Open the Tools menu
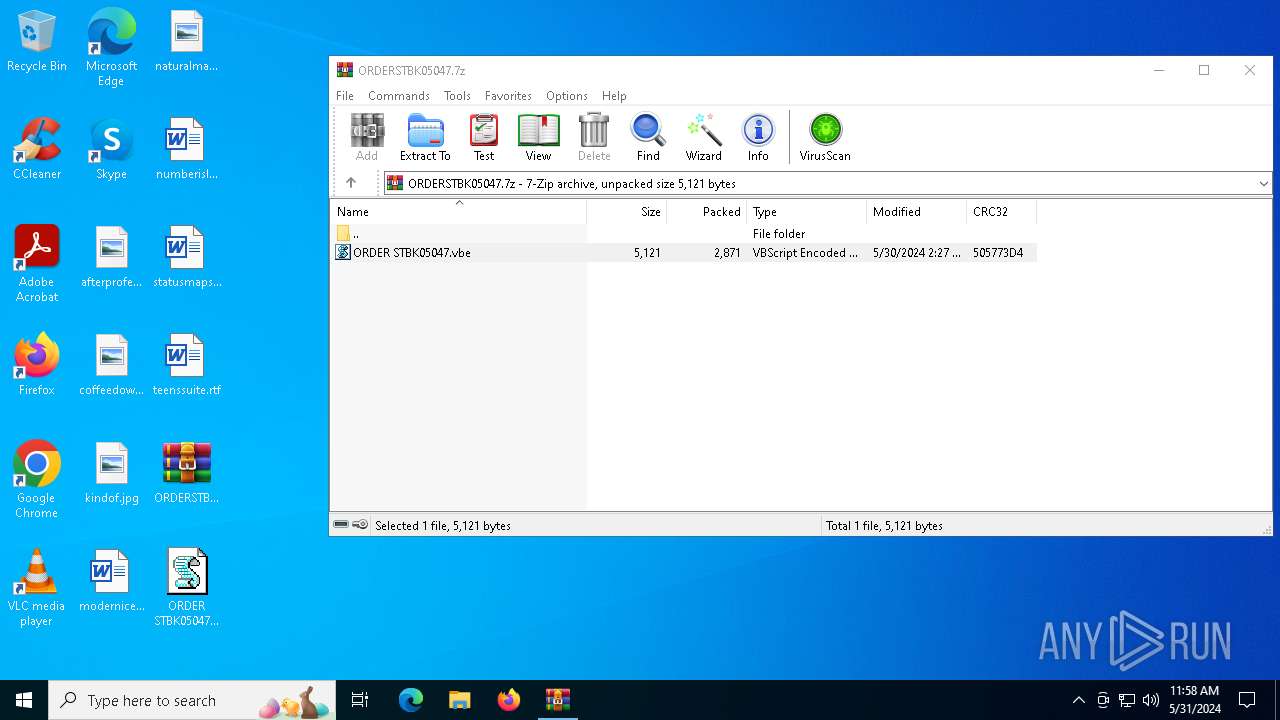The image size is (1280, 720). pos(457,96)
